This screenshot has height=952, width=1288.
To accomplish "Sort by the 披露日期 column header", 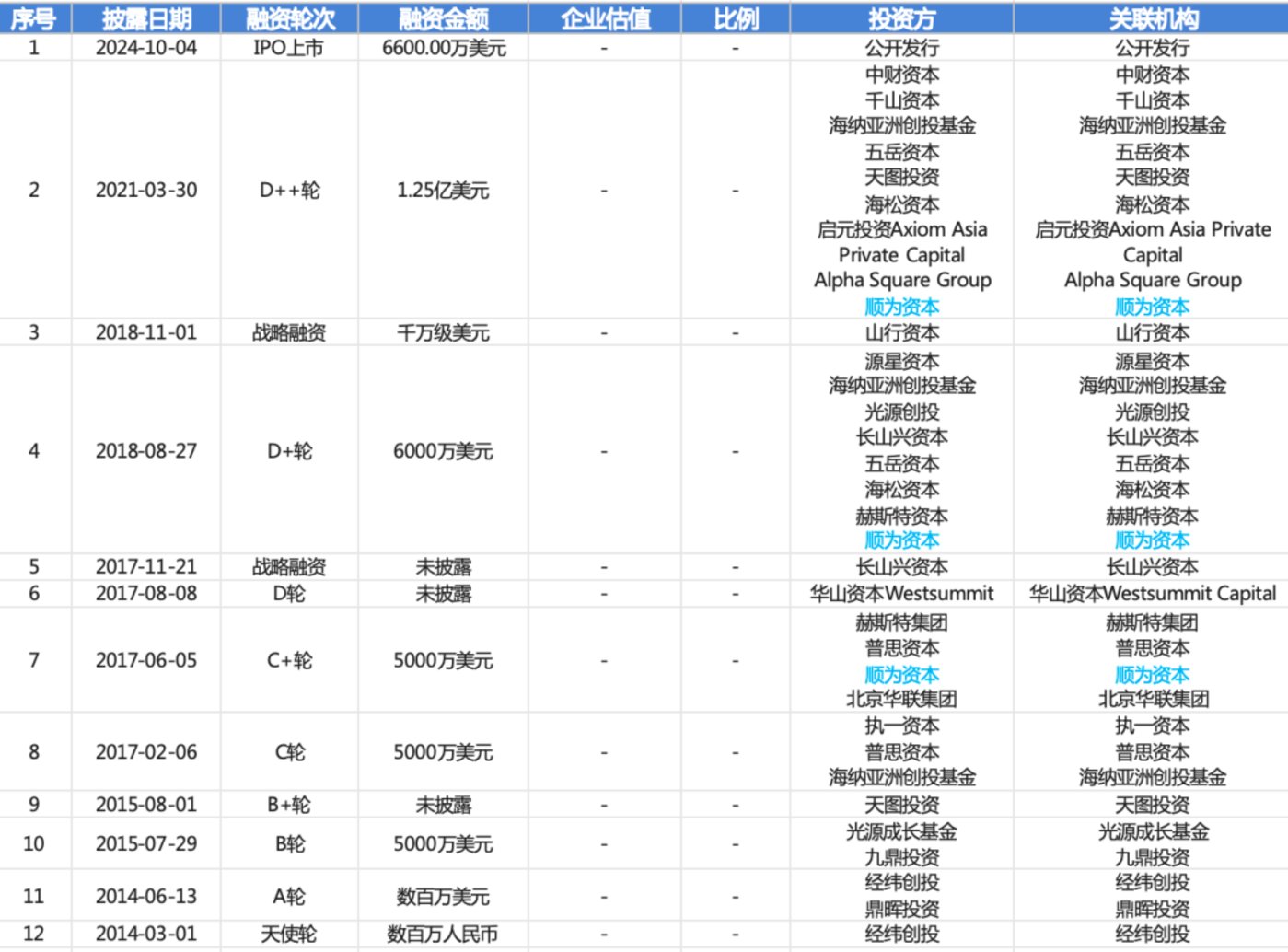I will [x=146, y=18].
